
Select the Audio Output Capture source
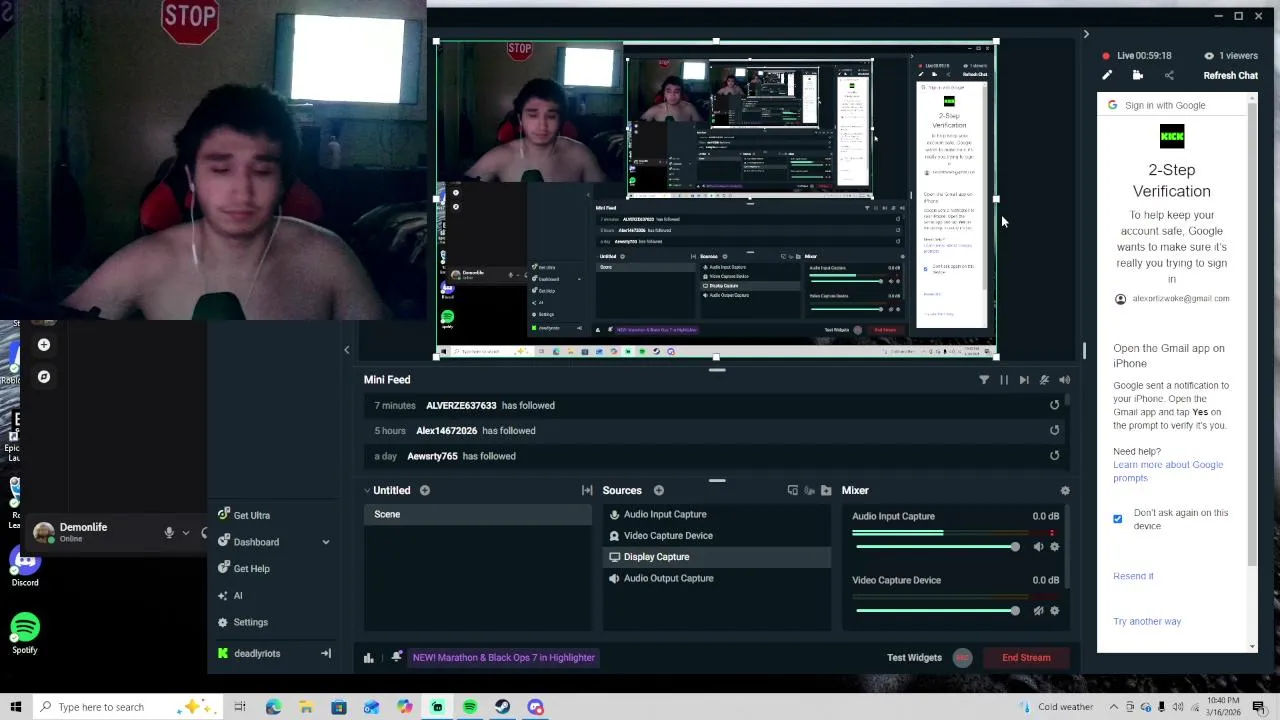(716, 578)
